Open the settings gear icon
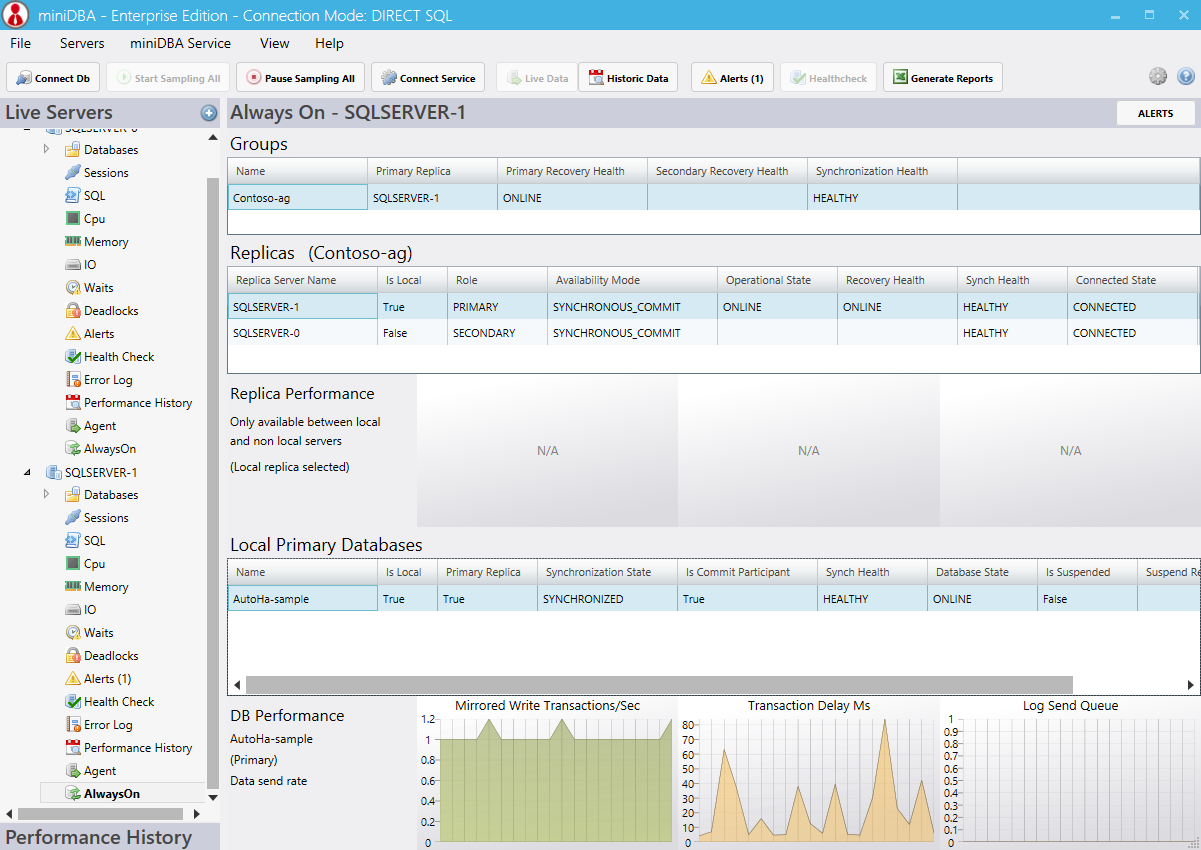 pos(1158,77)
